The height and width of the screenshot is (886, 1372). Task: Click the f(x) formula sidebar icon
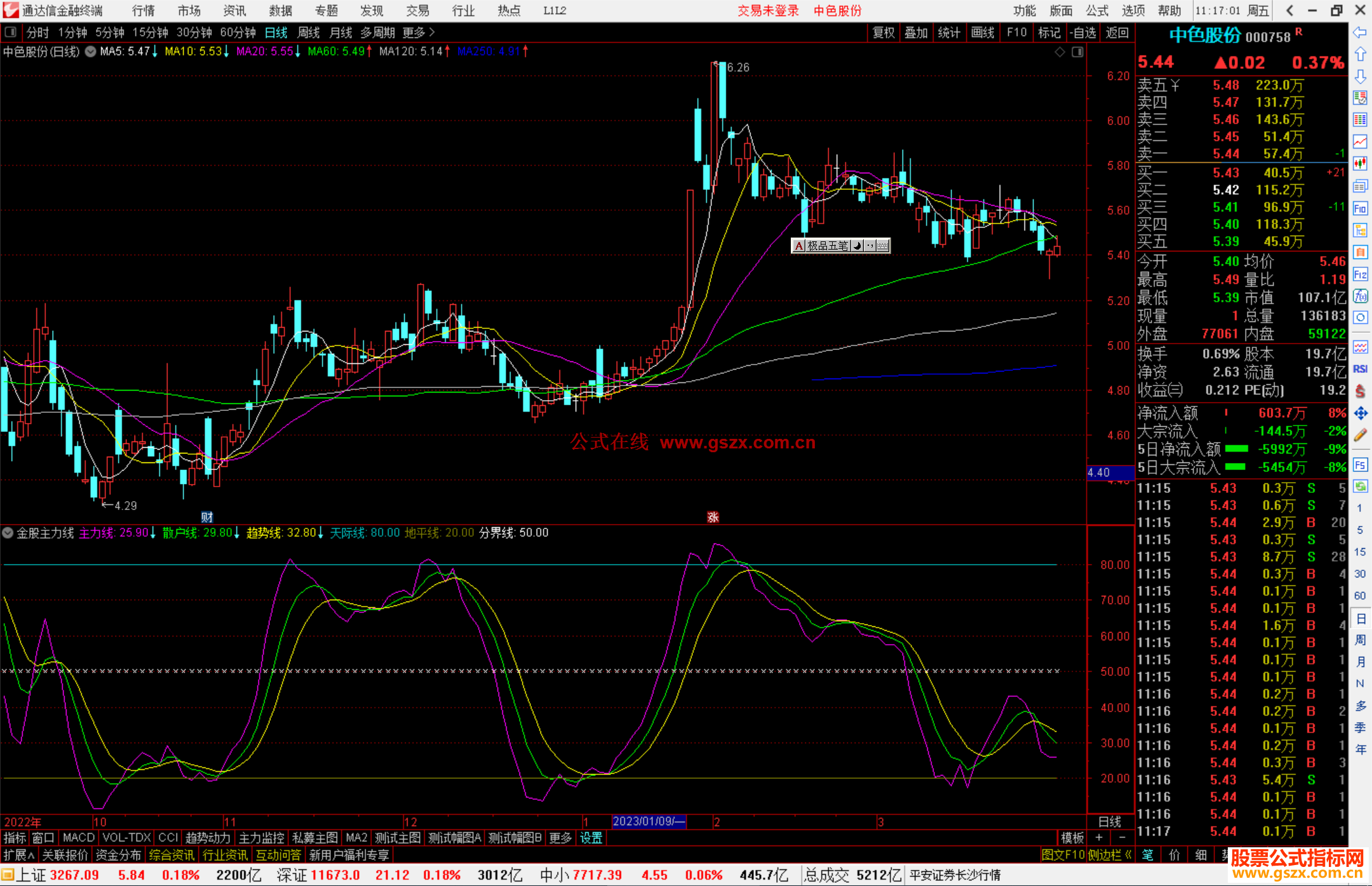pos(1360,296)
